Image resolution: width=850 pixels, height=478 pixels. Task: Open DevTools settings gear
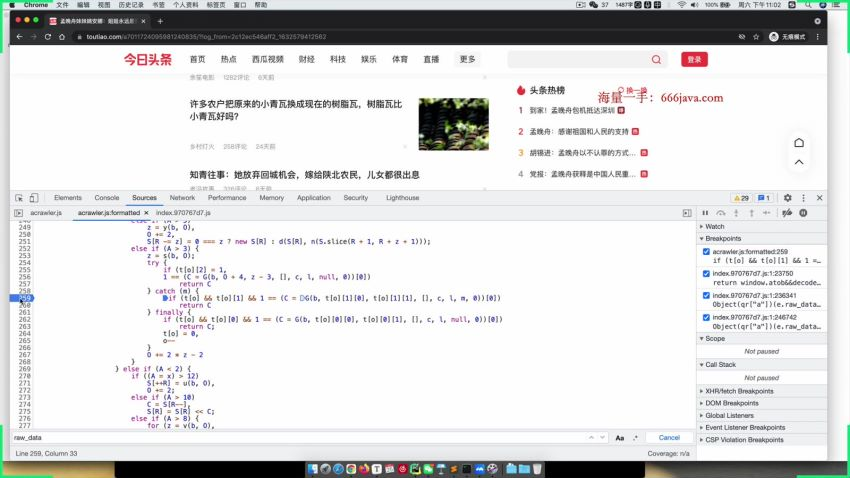tap(787, 198)
